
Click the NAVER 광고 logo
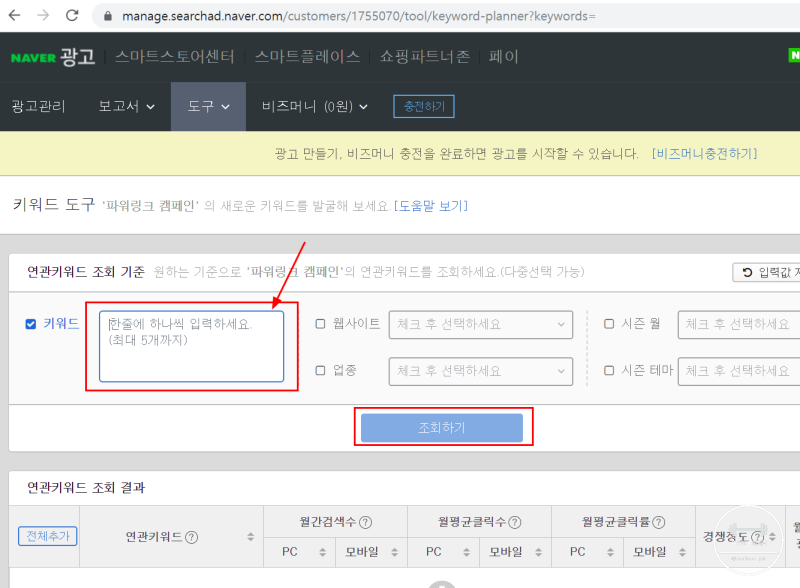coord(53,57)
